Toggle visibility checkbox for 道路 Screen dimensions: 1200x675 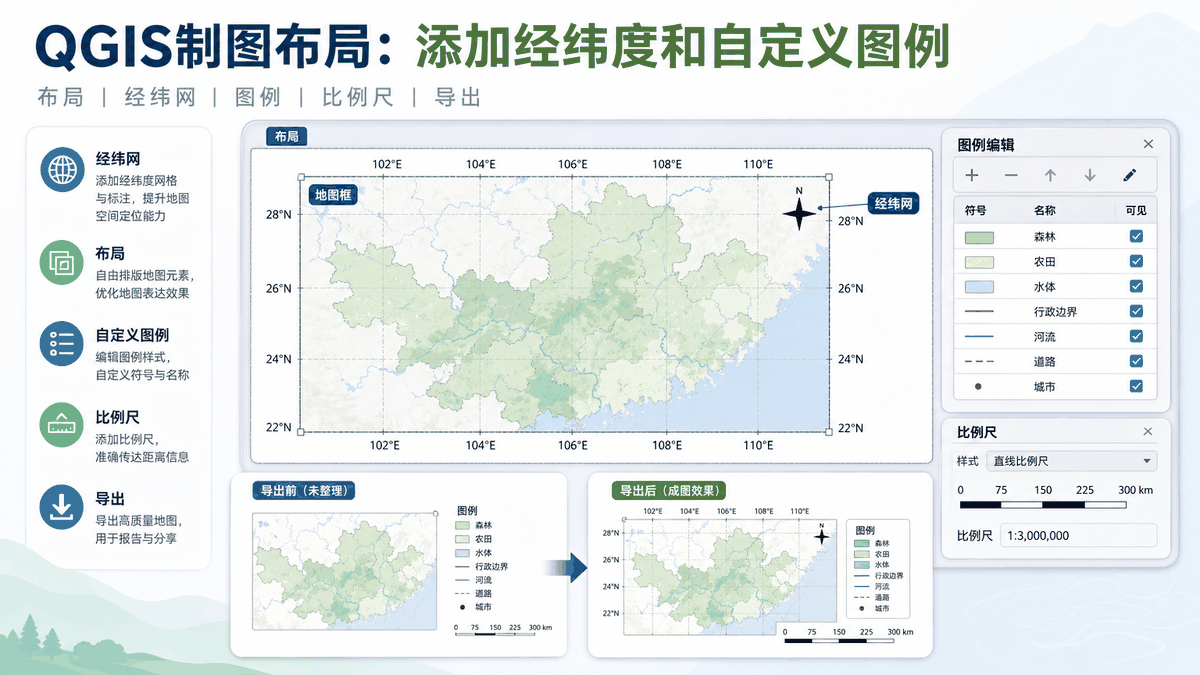point(1136,361)
